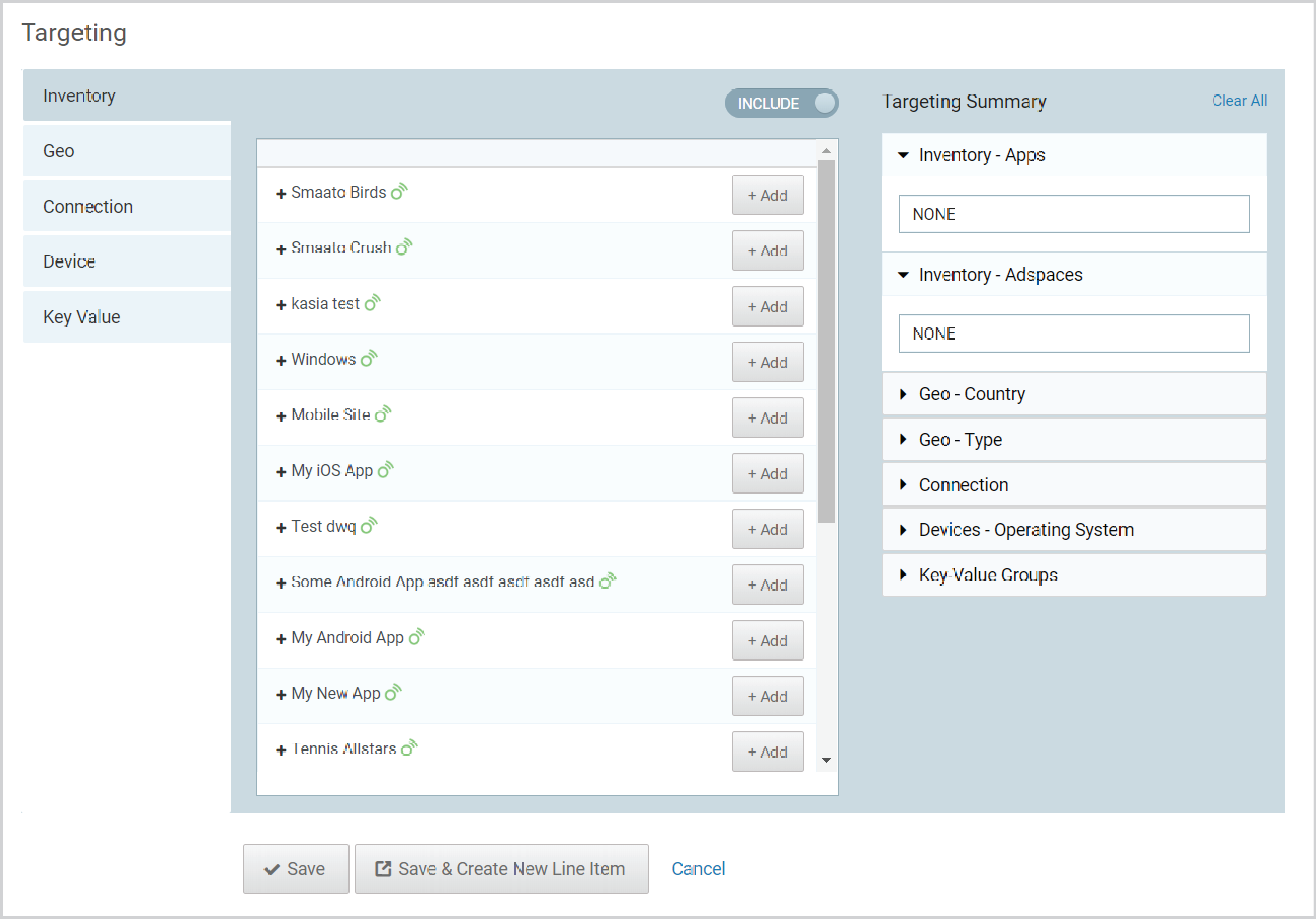This screenshot has width=1316, height=919.
Task: Click the green status icon beside Smaato Crush
Action: (404, 247)
